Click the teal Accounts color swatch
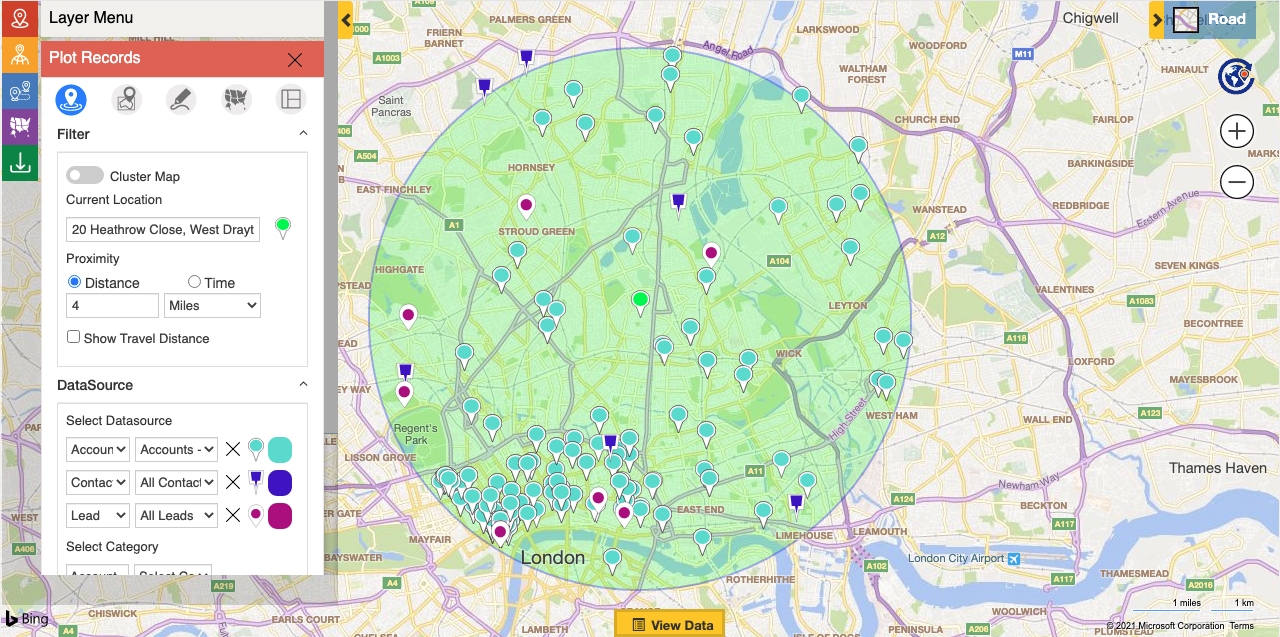The image size is (1280, 637). (x=280, y=450)
